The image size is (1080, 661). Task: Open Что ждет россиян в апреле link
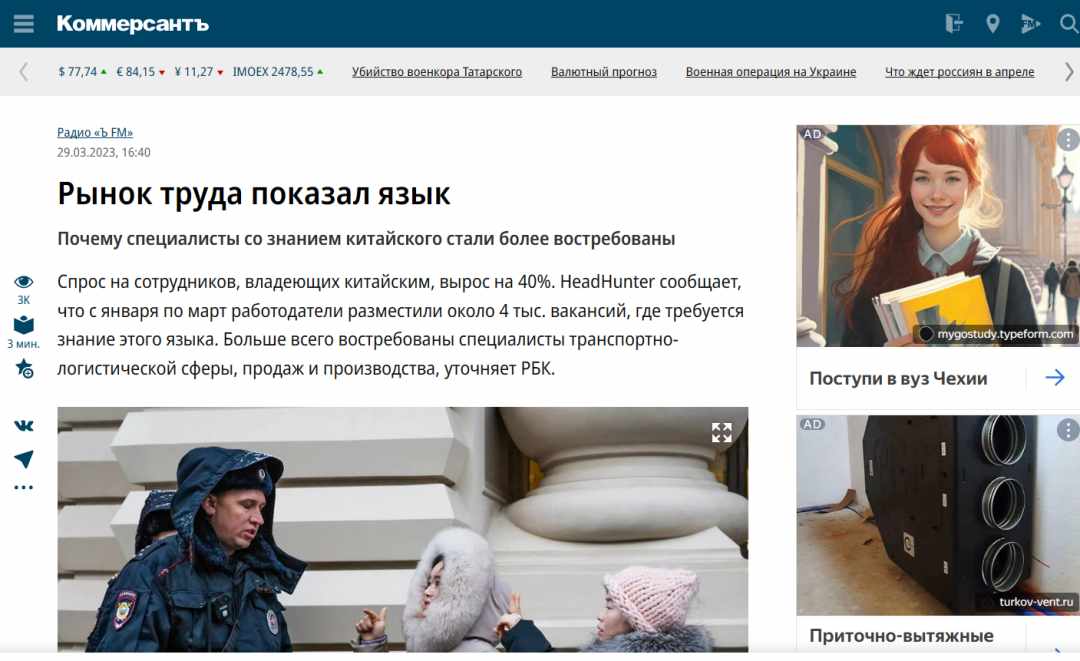pos(959,72)
